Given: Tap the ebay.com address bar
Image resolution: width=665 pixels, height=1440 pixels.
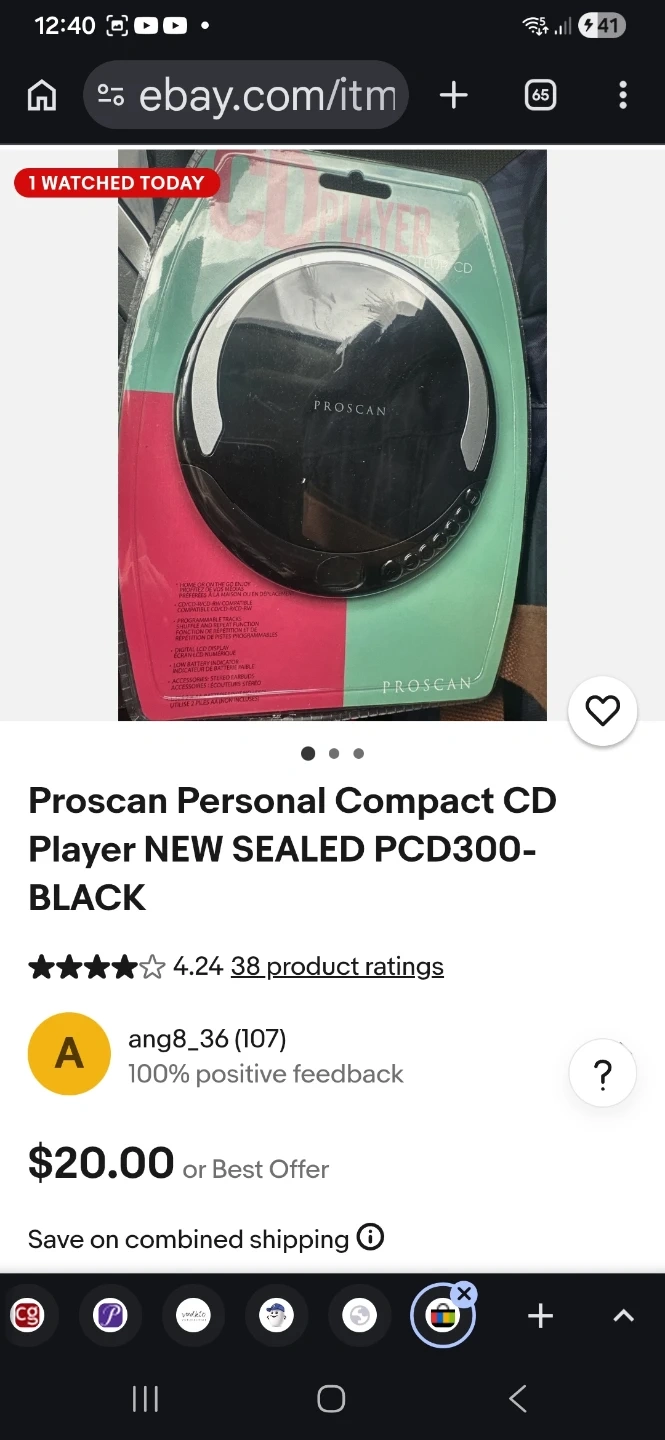Looking at the screenshot, I should (x=246, y=95).
